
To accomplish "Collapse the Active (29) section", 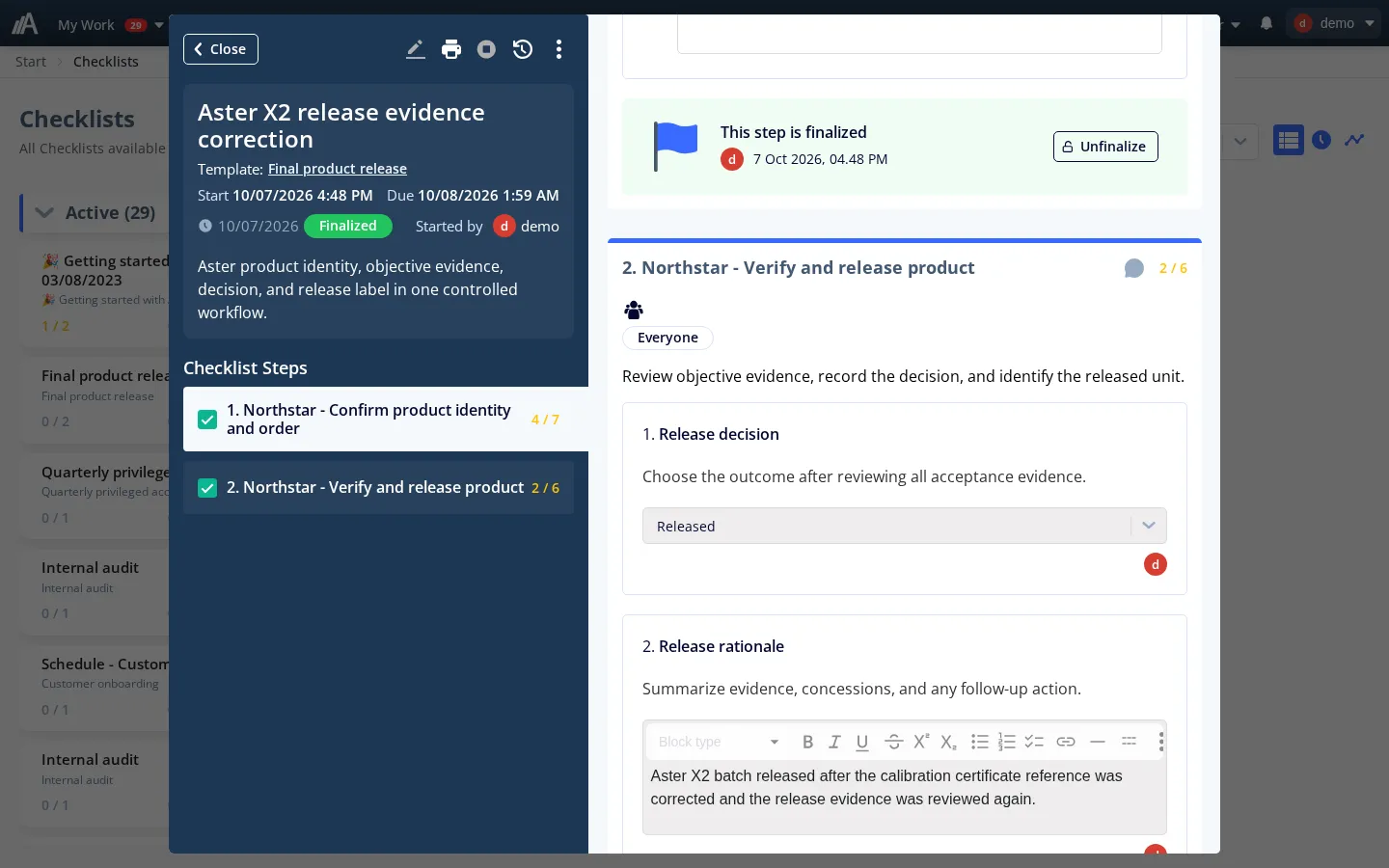I will click(x=44, y=213).
